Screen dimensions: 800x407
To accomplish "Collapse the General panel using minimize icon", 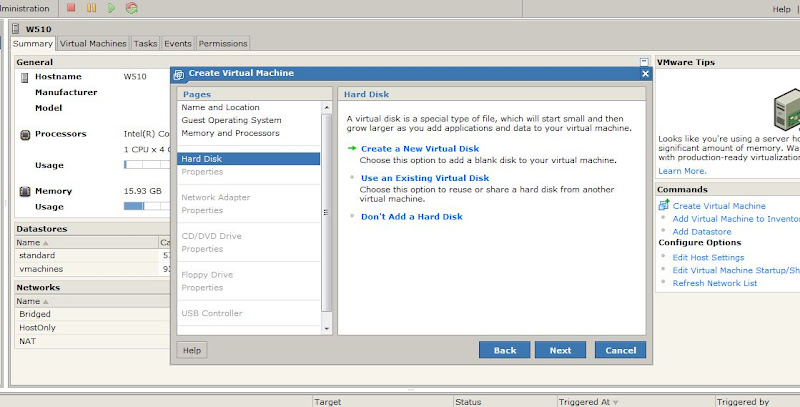I will 644,62.
